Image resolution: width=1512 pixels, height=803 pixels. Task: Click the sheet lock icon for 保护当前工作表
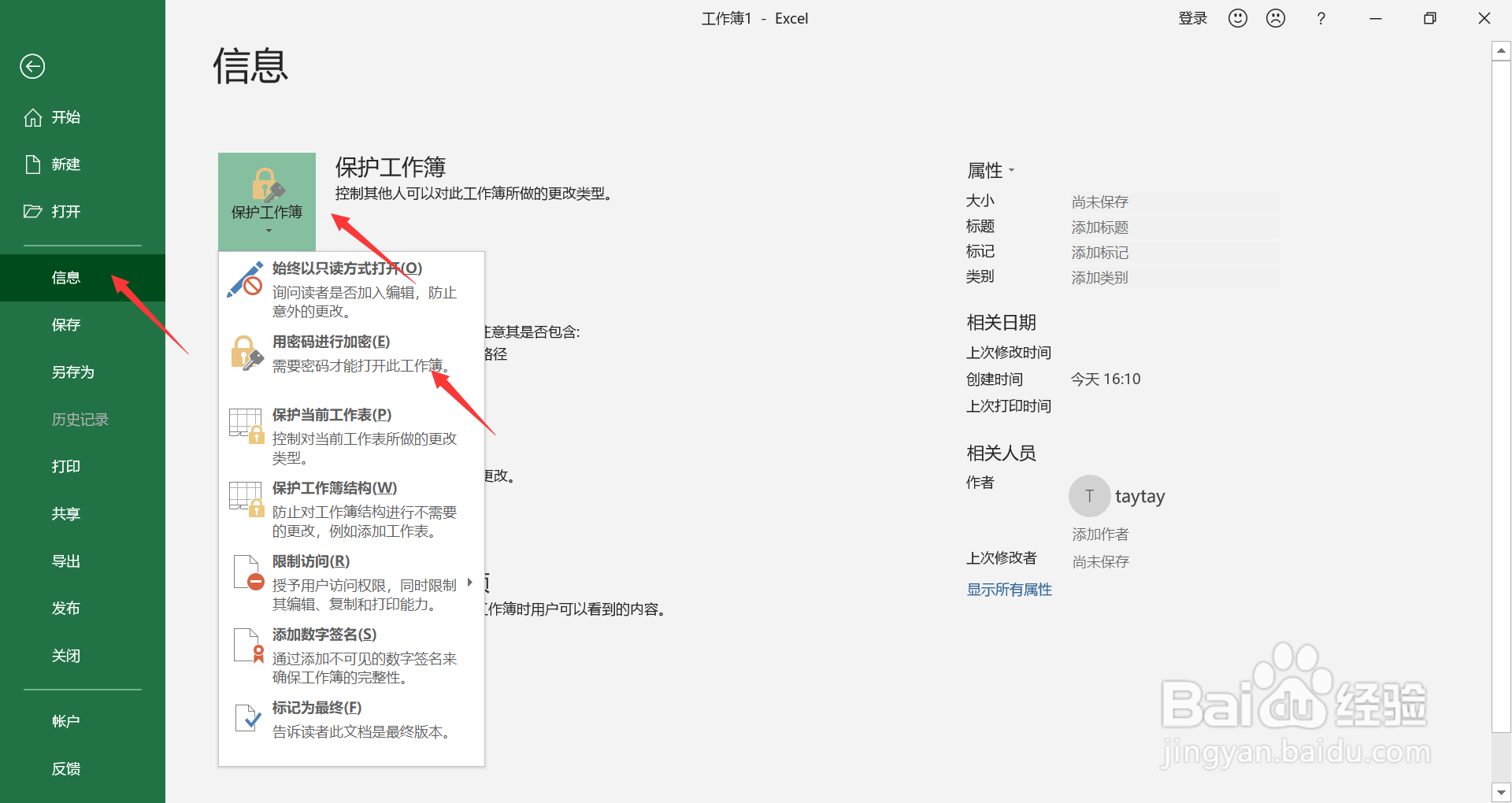tap(246, 426)
